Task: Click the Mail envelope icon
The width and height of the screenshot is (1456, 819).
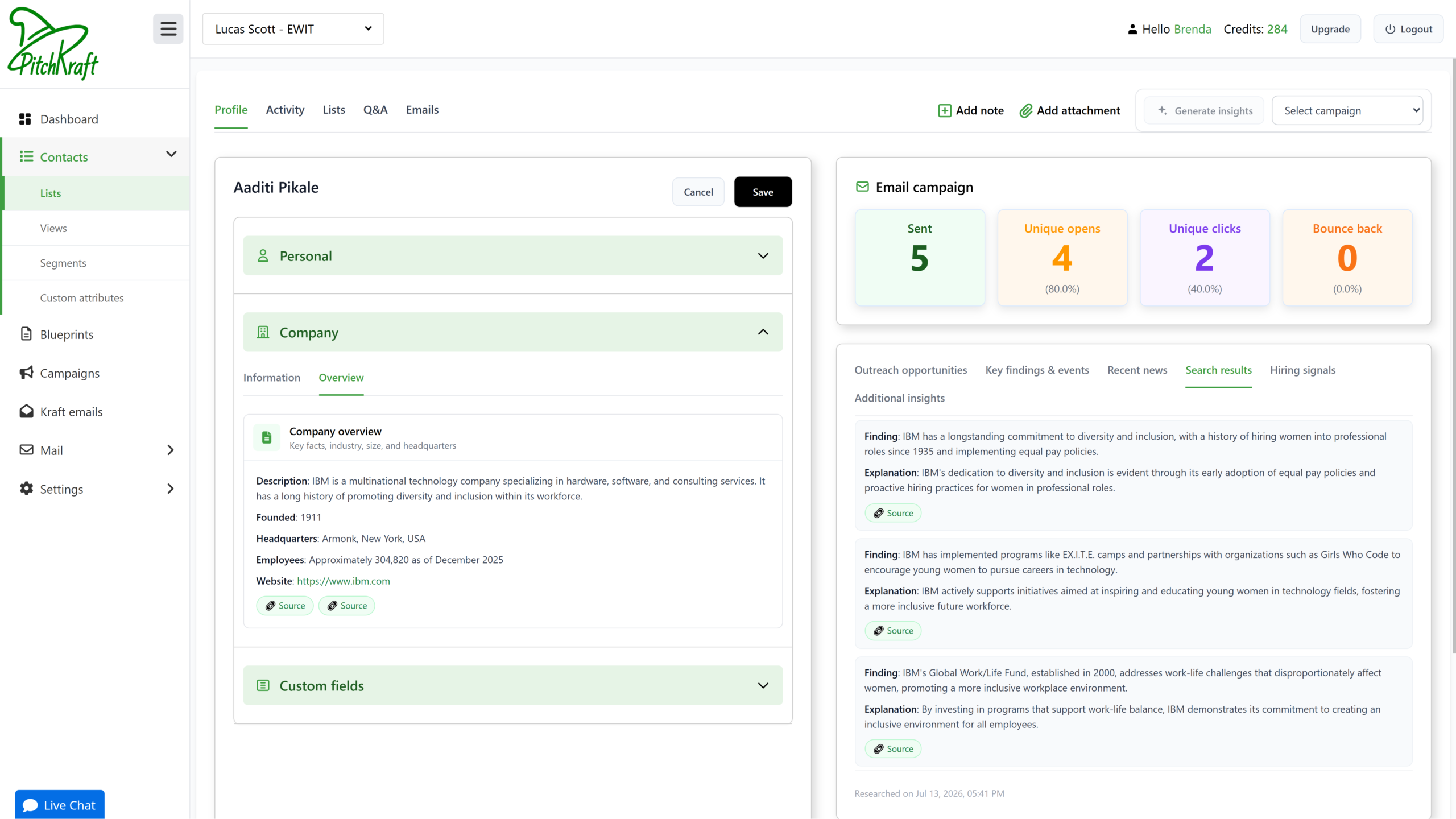Action: [26, 450]
